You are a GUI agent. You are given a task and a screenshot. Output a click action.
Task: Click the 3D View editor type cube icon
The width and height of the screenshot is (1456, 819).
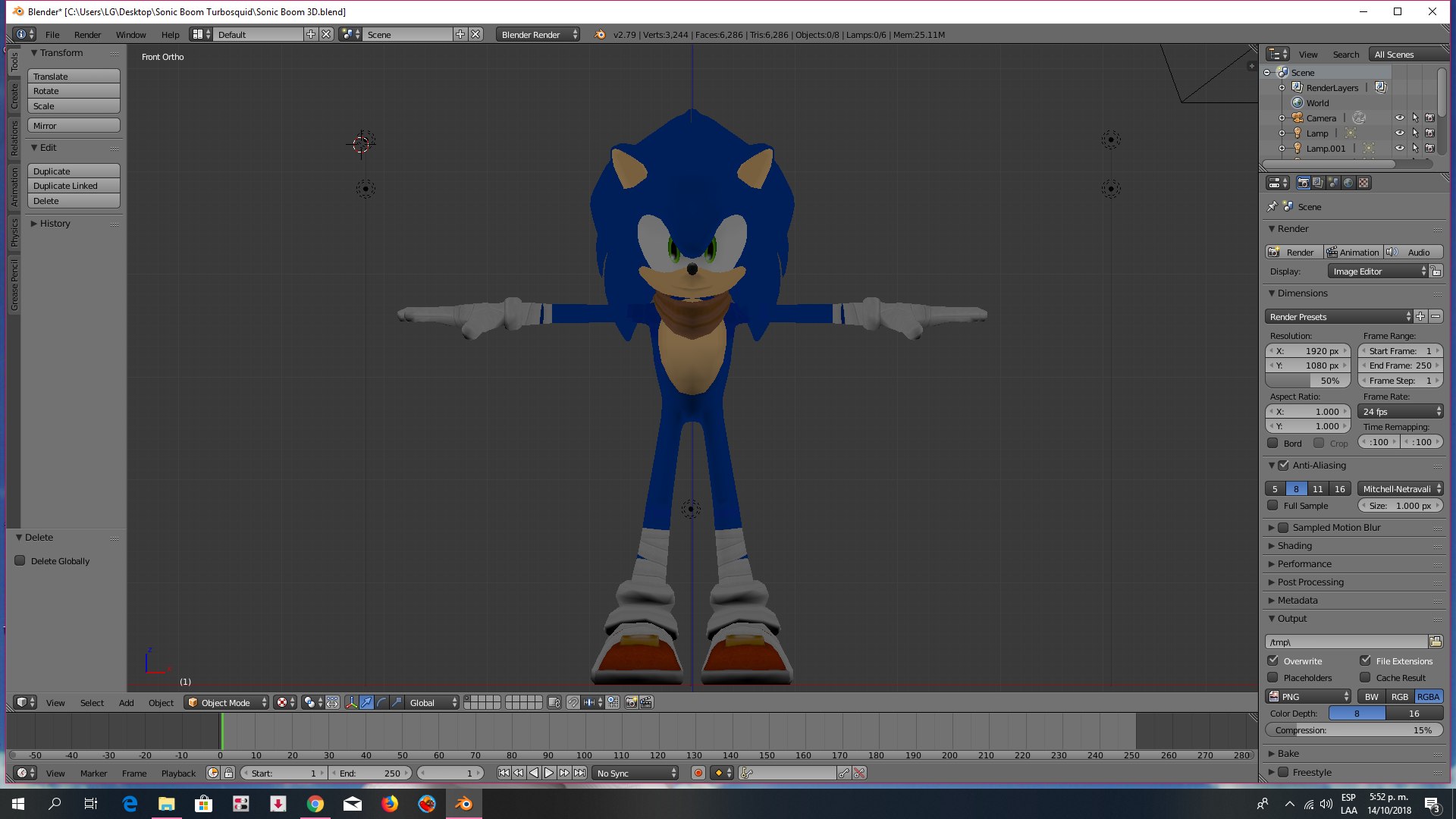[x=26, y=702]
